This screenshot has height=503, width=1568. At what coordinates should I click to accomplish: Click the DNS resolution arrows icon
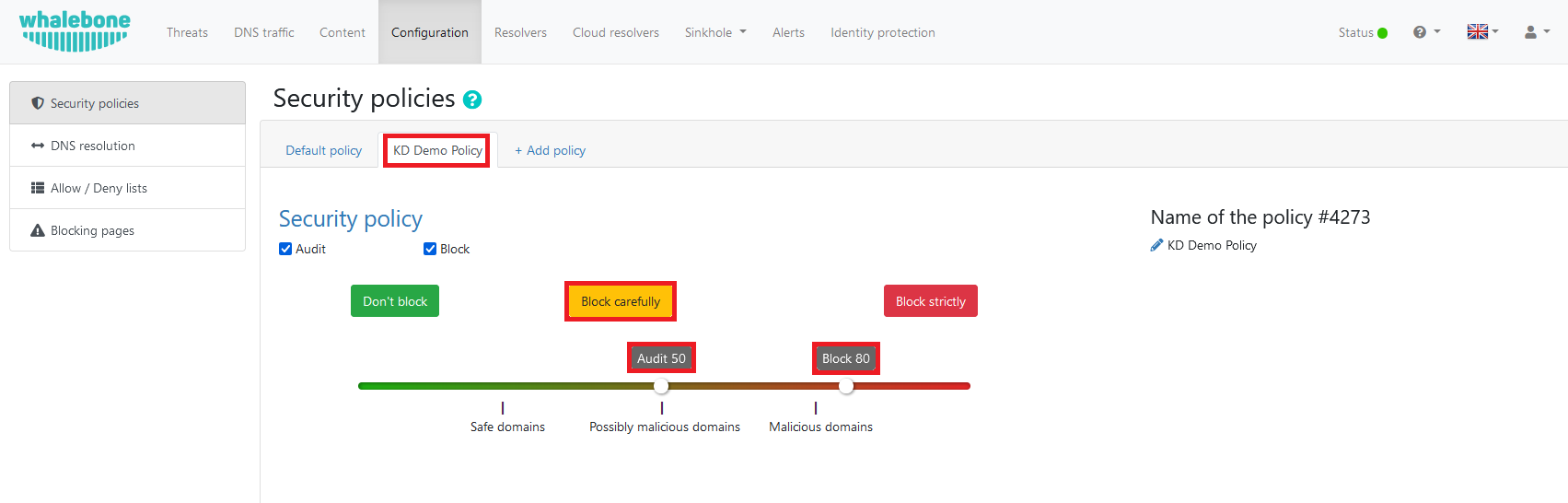38,146
